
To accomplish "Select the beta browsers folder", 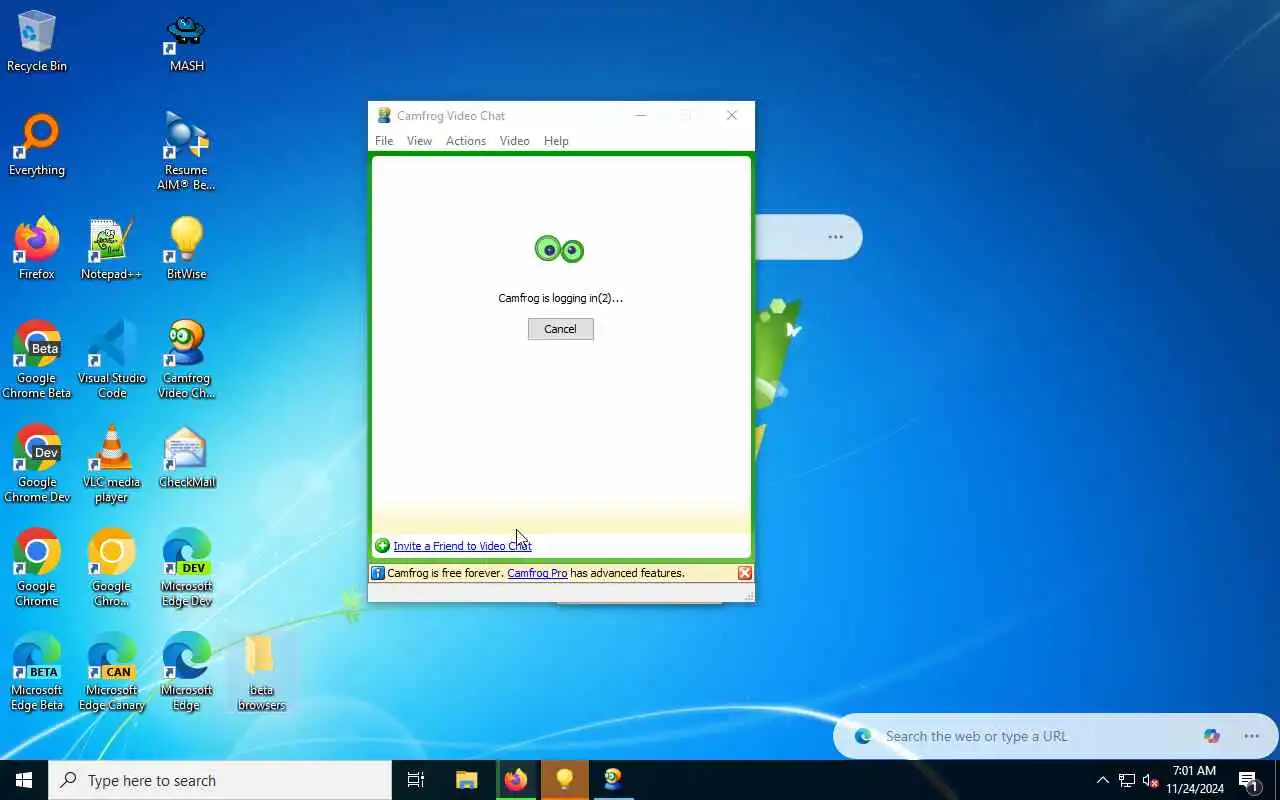I will click(261, 672).
